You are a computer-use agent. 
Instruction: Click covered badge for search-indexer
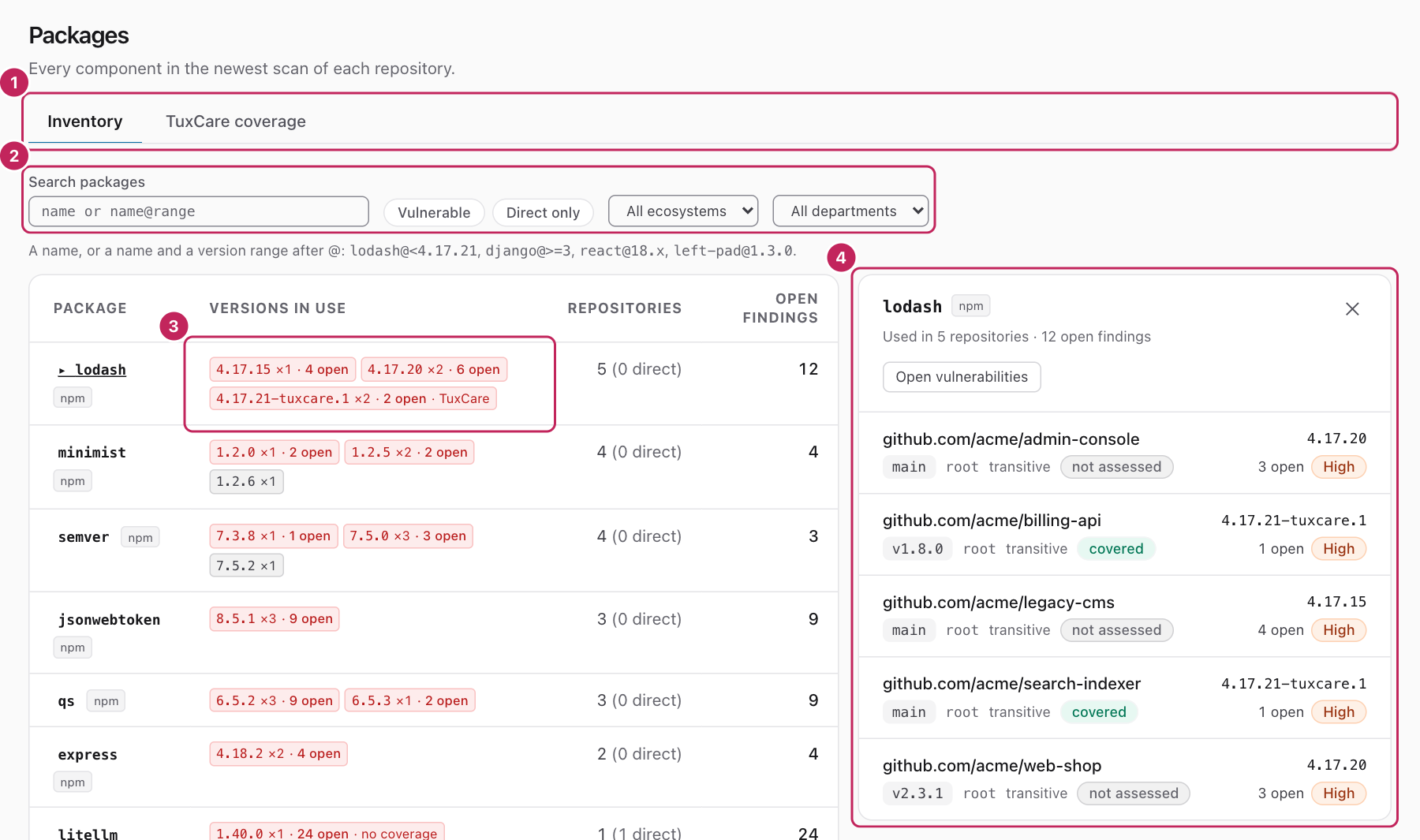1099,712
